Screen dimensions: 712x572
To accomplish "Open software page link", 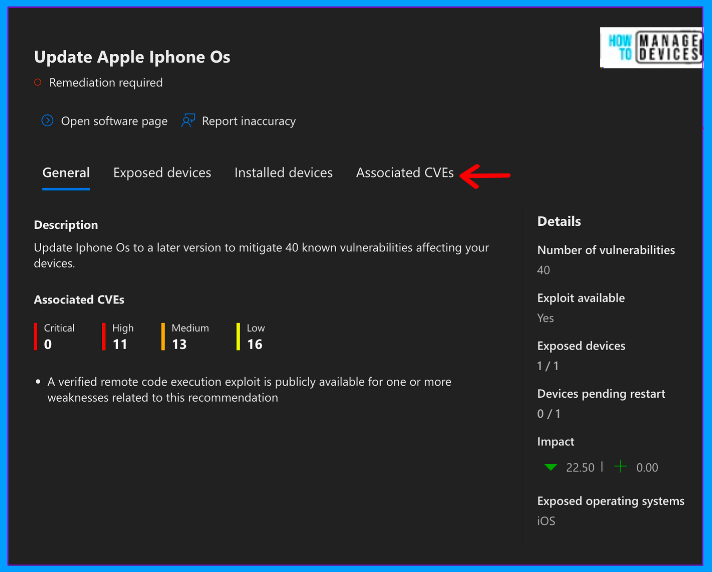I will (114, 121).
